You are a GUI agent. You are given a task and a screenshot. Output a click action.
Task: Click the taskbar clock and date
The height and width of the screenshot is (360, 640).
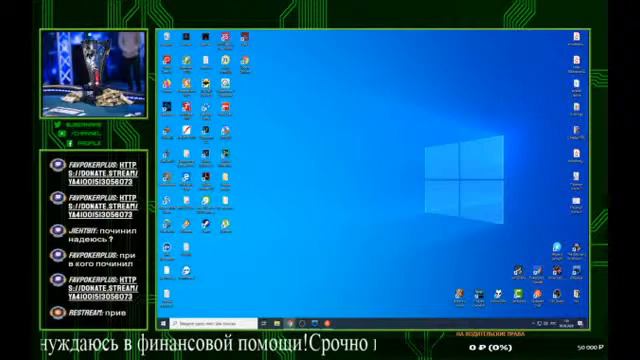point(567,323)
